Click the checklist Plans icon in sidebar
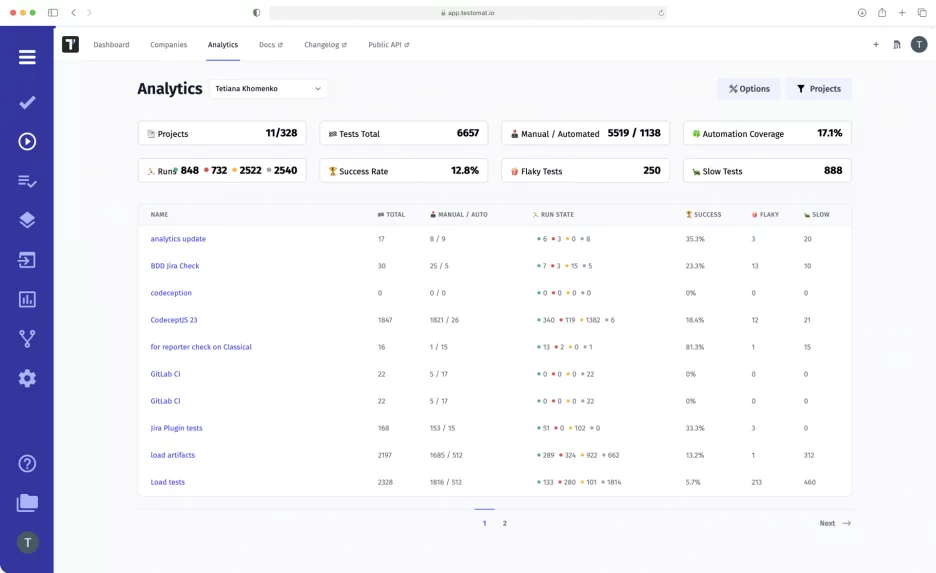 [x=27, y=181]
